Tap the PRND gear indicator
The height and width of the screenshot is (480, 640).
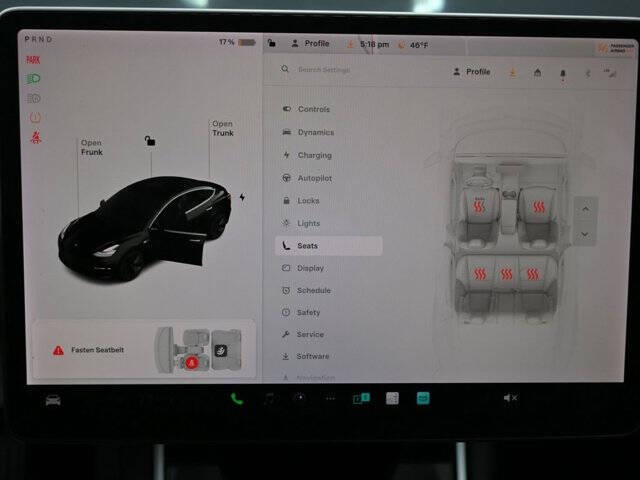38,39
